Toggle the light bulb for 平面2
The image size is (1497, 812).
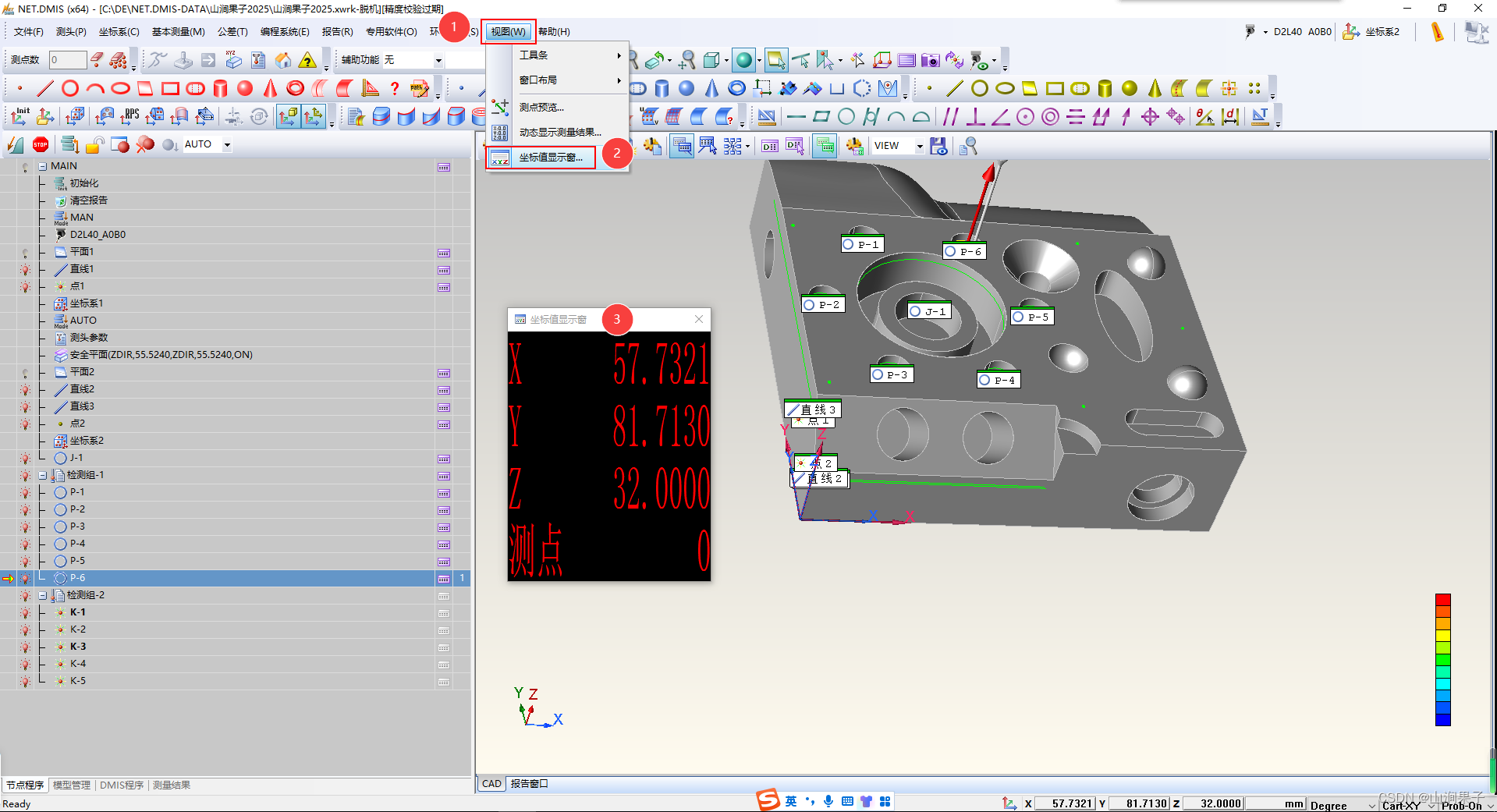pos(25,373)
